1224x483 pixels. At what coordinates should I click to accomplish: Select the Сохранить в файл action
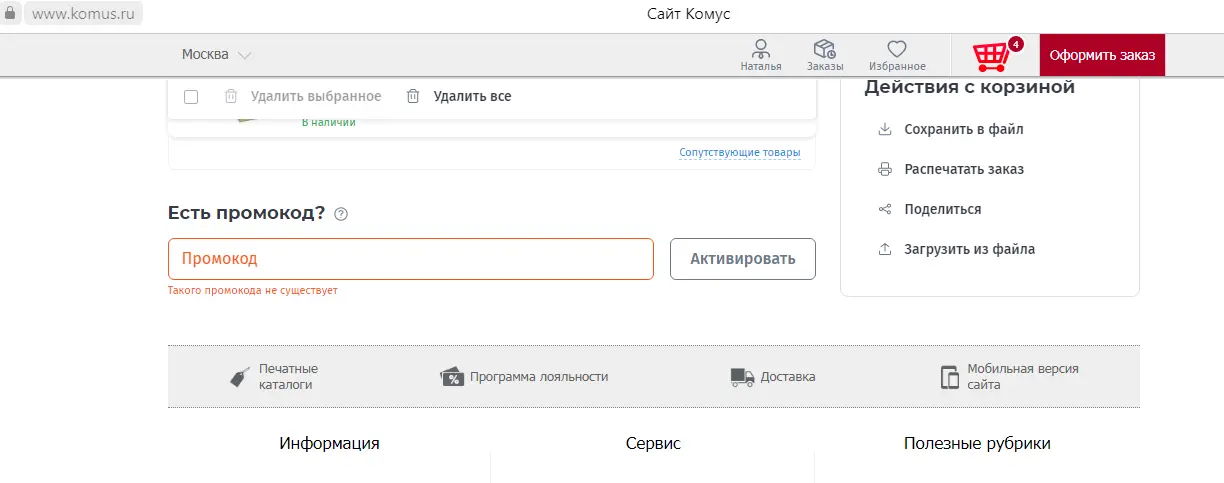point(964,129)
